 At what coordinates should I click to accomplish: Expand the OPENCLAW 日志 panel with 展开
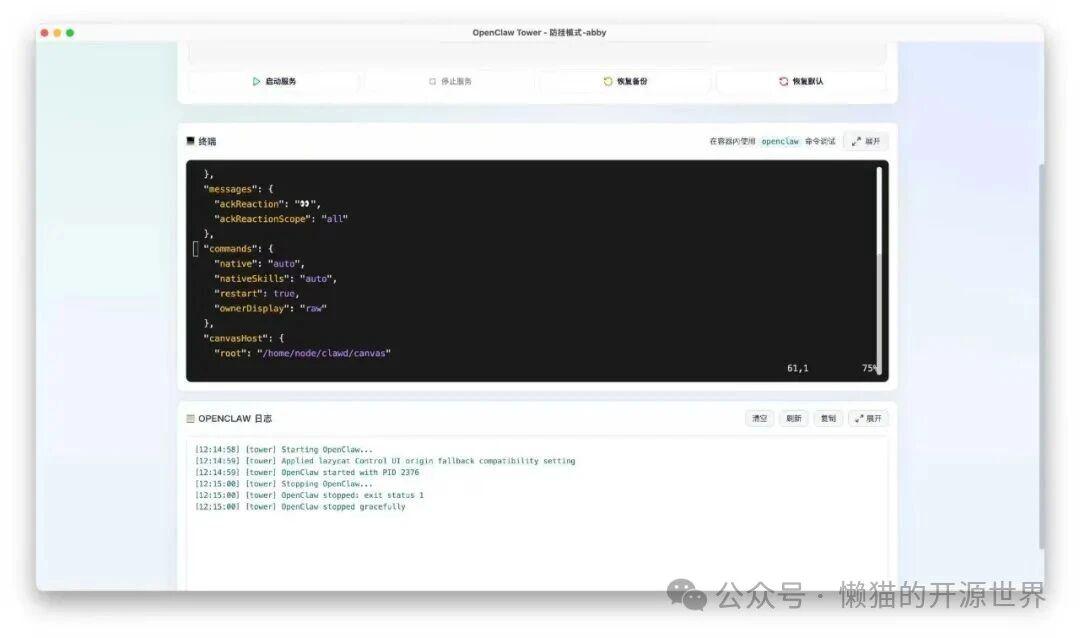[867, 418]
